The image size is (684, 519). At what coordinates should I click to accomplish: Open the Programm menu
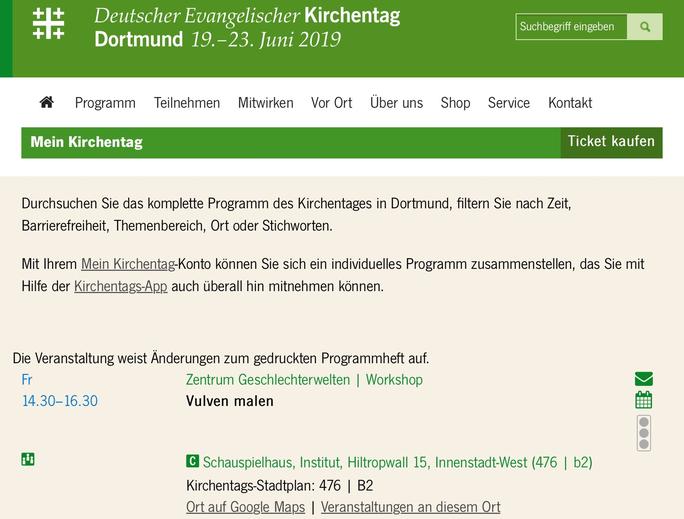105,103
